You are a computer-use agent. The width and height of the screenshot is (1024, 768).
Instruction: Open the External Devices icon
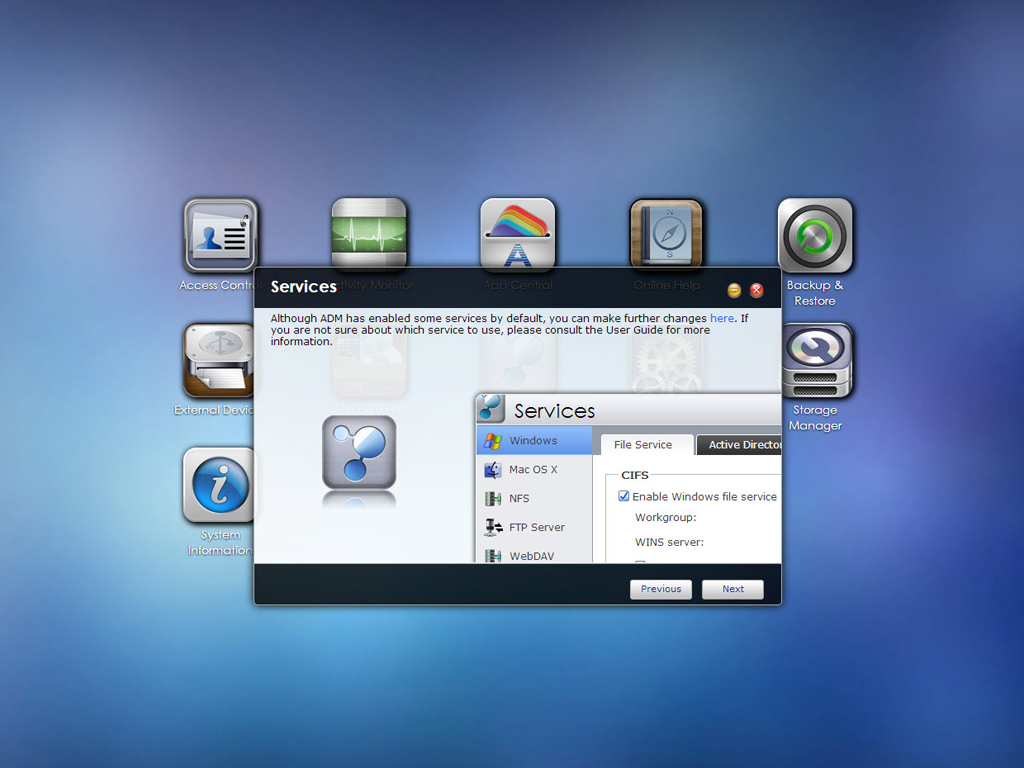pos(219,360)
